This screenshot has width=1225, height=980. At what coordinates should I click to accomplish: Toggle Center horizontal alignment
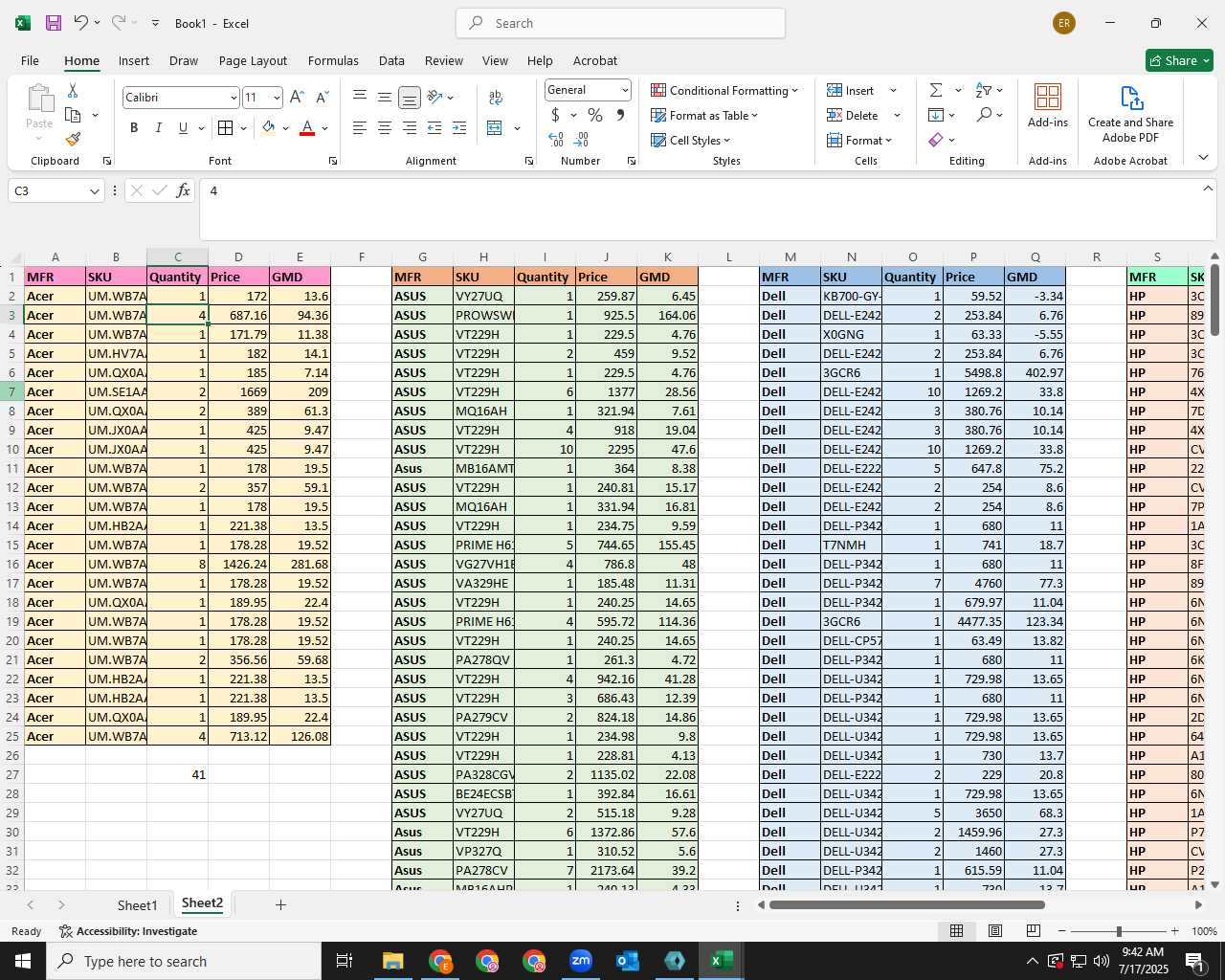385,128
